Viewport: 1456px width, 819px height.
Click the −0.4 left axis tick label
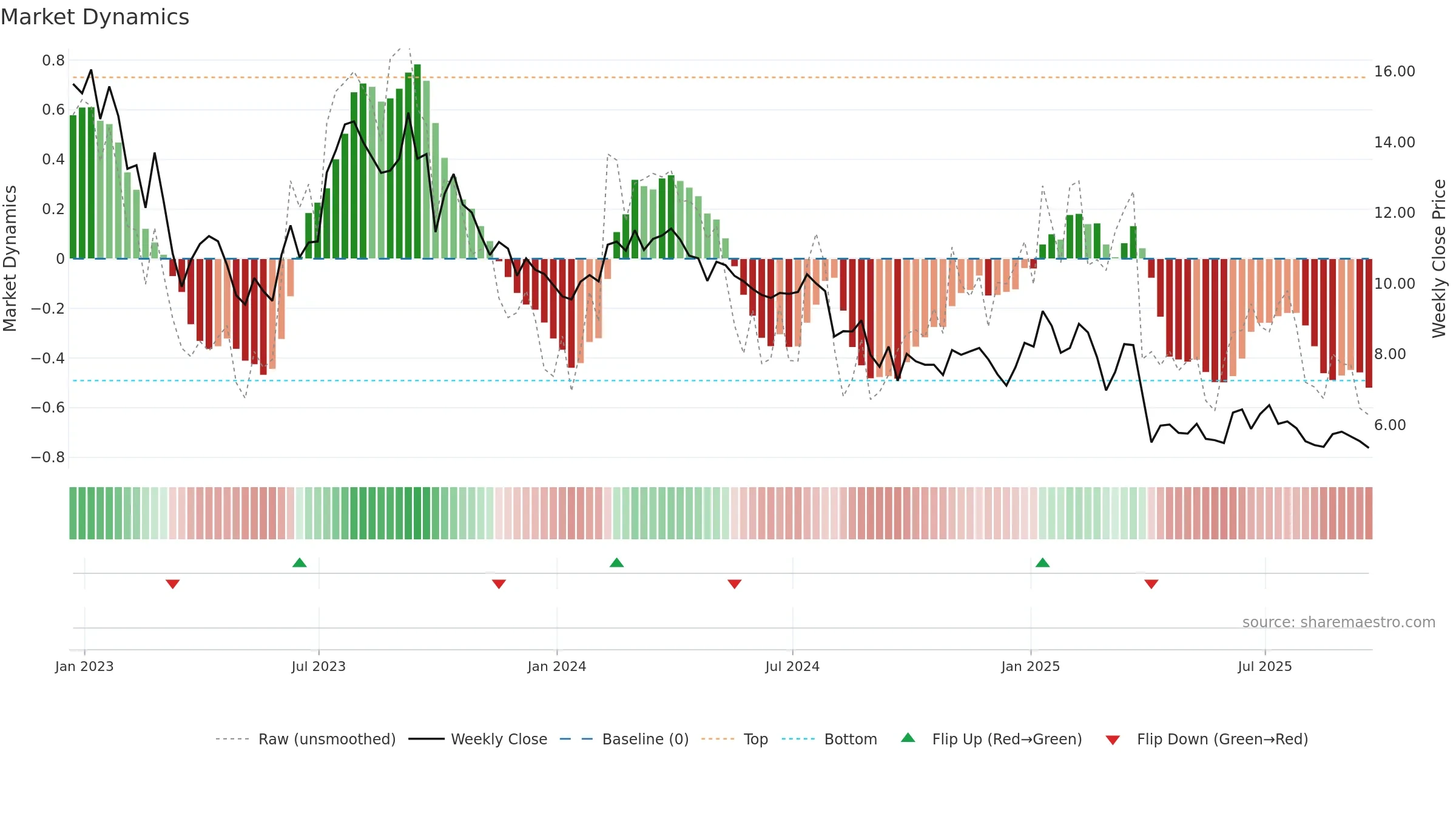click(48, 359)
